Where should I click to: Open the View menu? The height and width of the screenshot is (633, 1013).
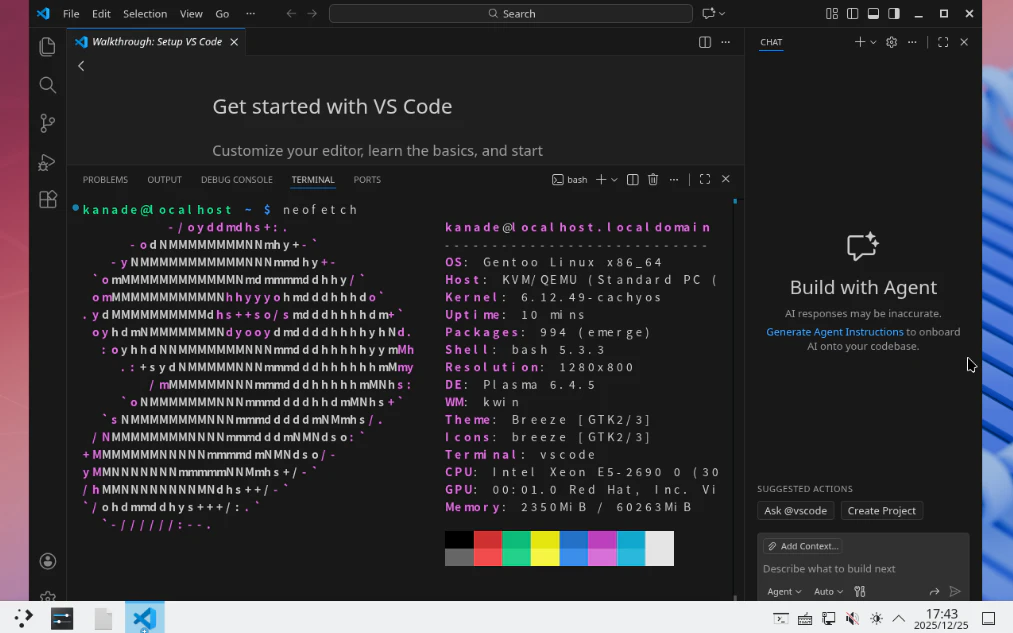(x=191, y=14)
